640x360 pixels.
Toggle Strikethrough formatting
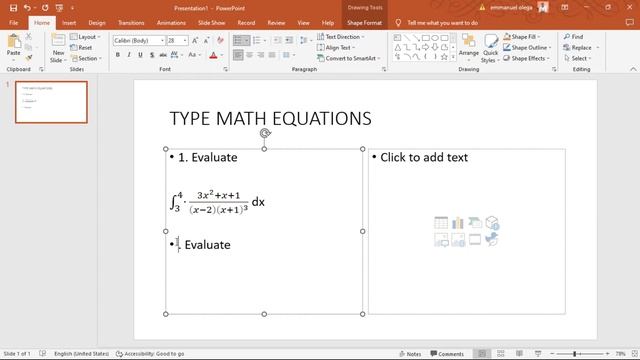[163, 55]
